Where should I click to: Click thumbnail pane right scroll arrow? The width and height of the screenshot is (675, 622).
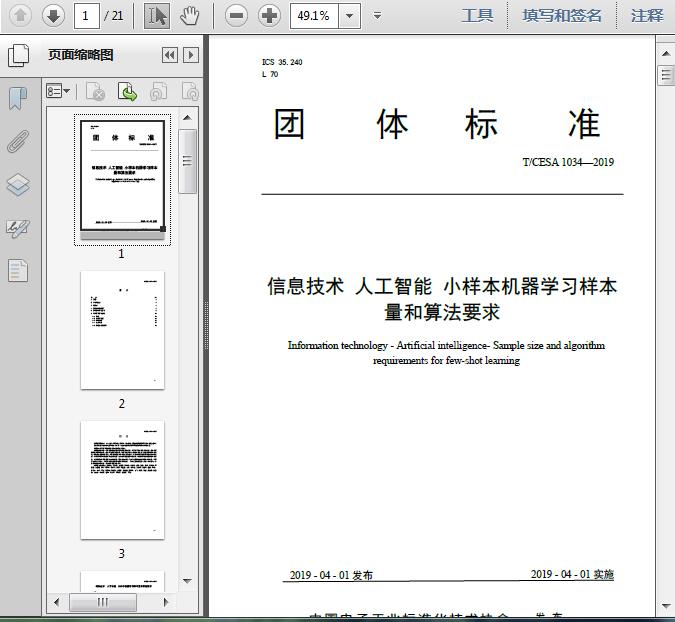tap(166, 602)
